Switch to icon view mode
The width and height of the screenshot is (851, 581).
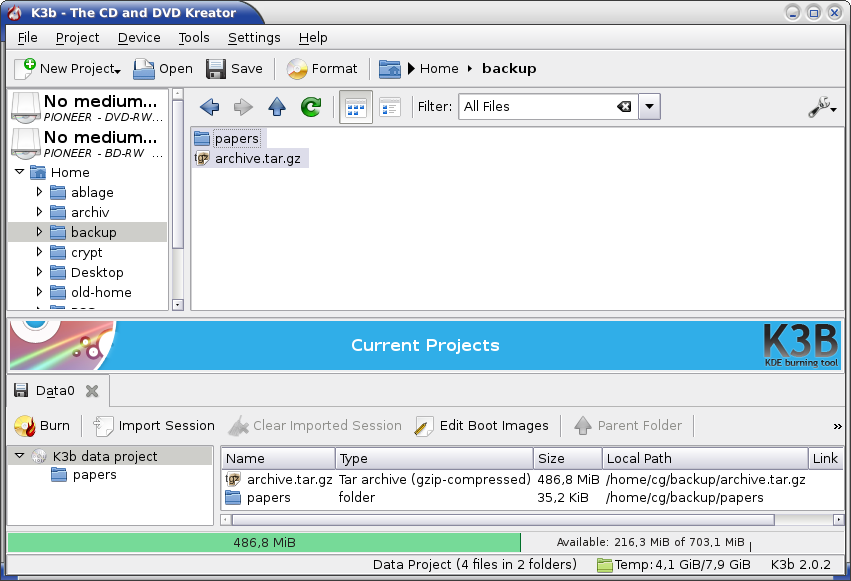355,107
